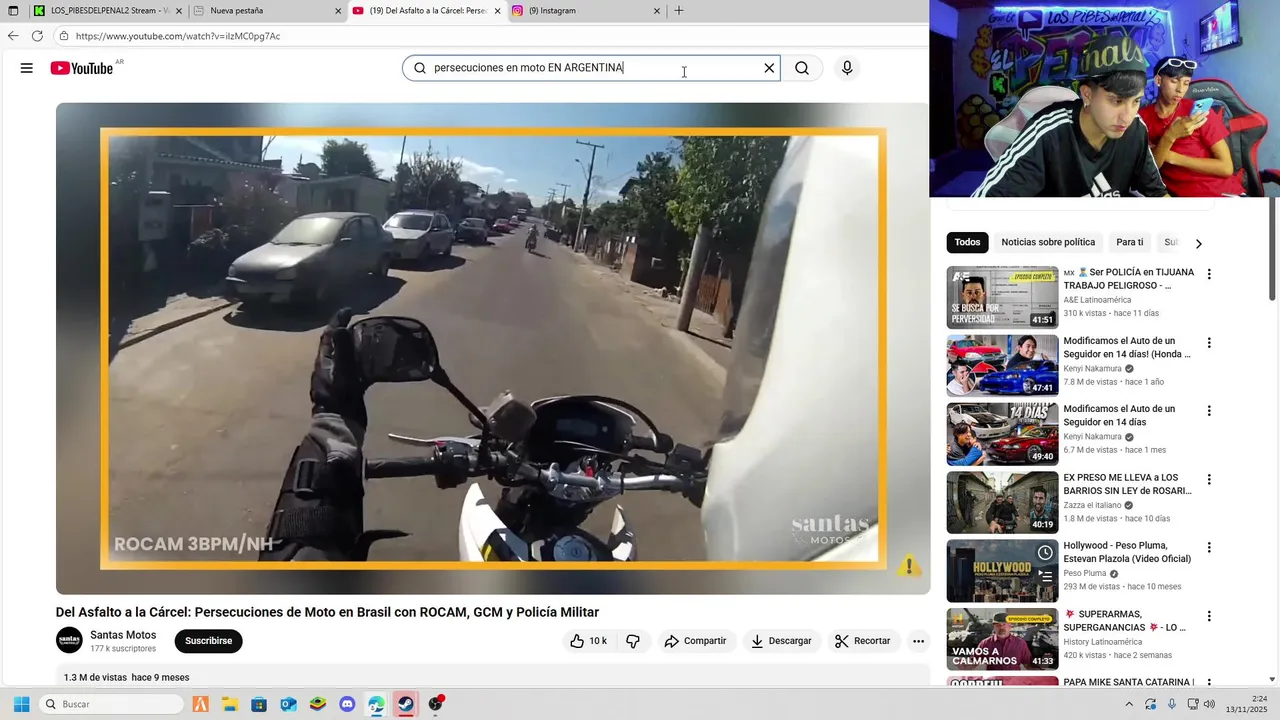Open History Latinoamérica channel link
This screenshot has height=720, width=1280.
1102,642
